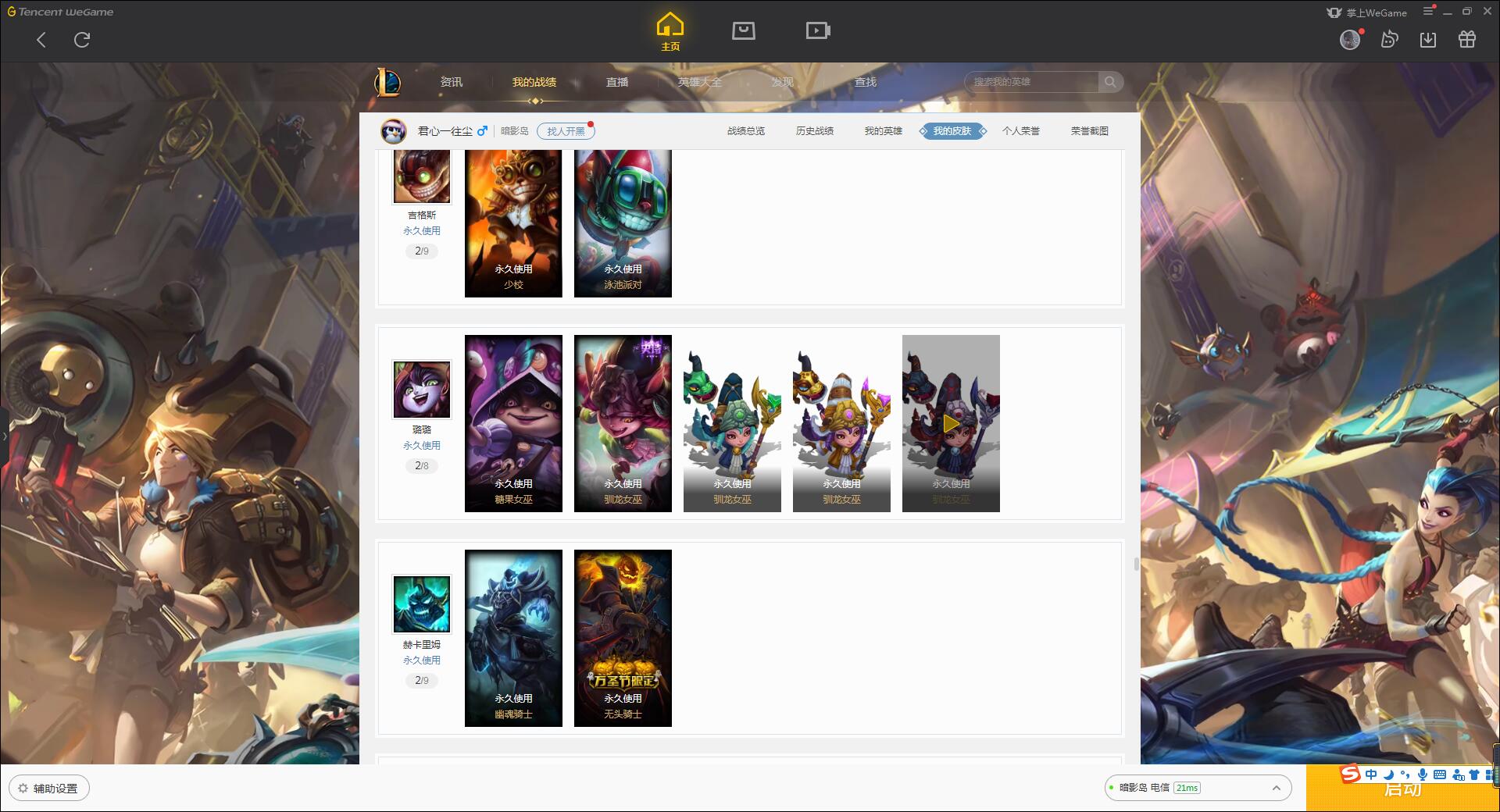Open the green 驯龙女巫 chroma card
1500x812 pixels.
point(732,423)
